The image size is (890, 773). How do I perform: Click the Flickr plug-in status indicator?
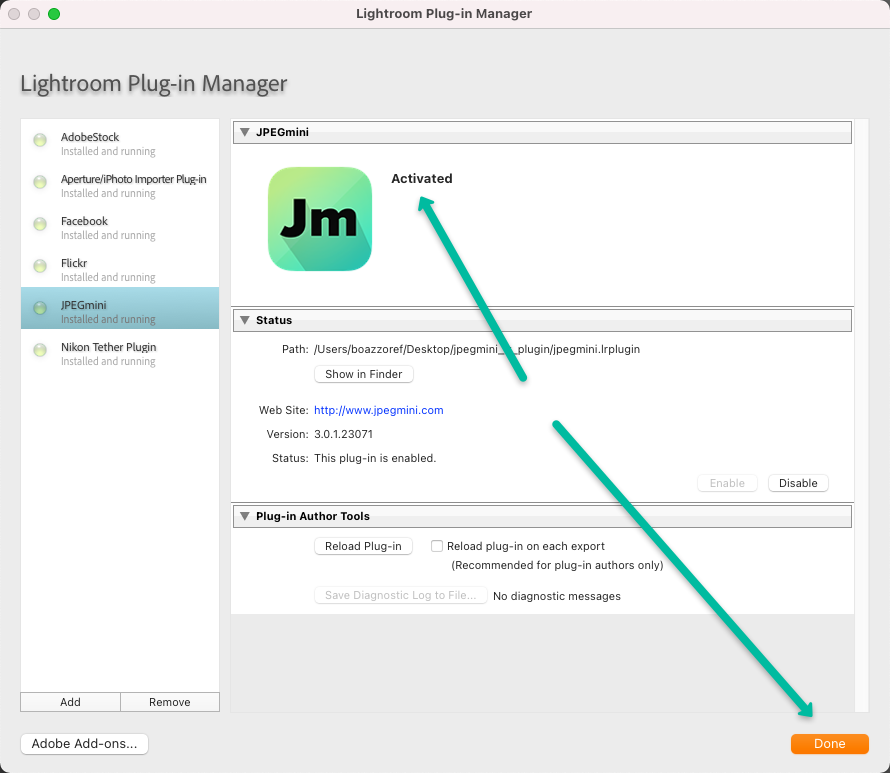point(40,266)
